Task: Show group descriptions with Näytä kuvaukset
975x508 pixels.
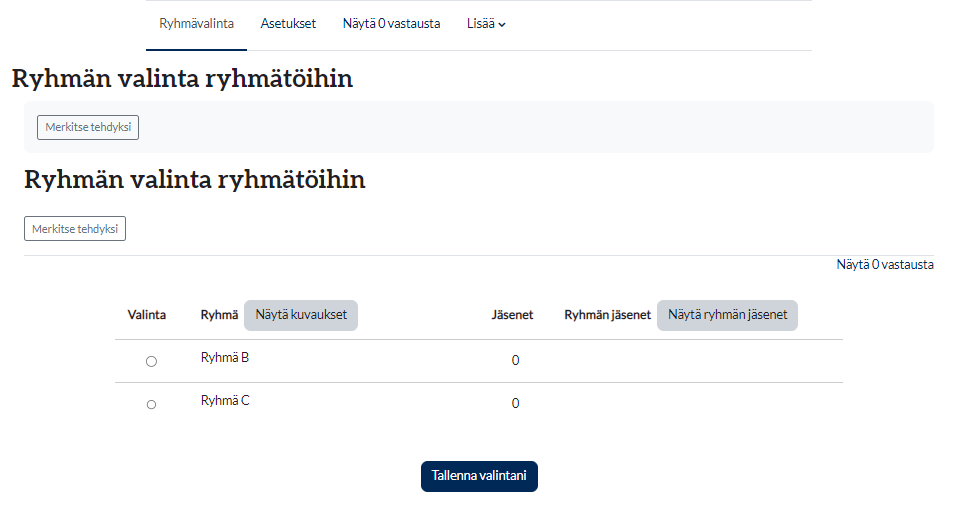Action: point(301,315)
